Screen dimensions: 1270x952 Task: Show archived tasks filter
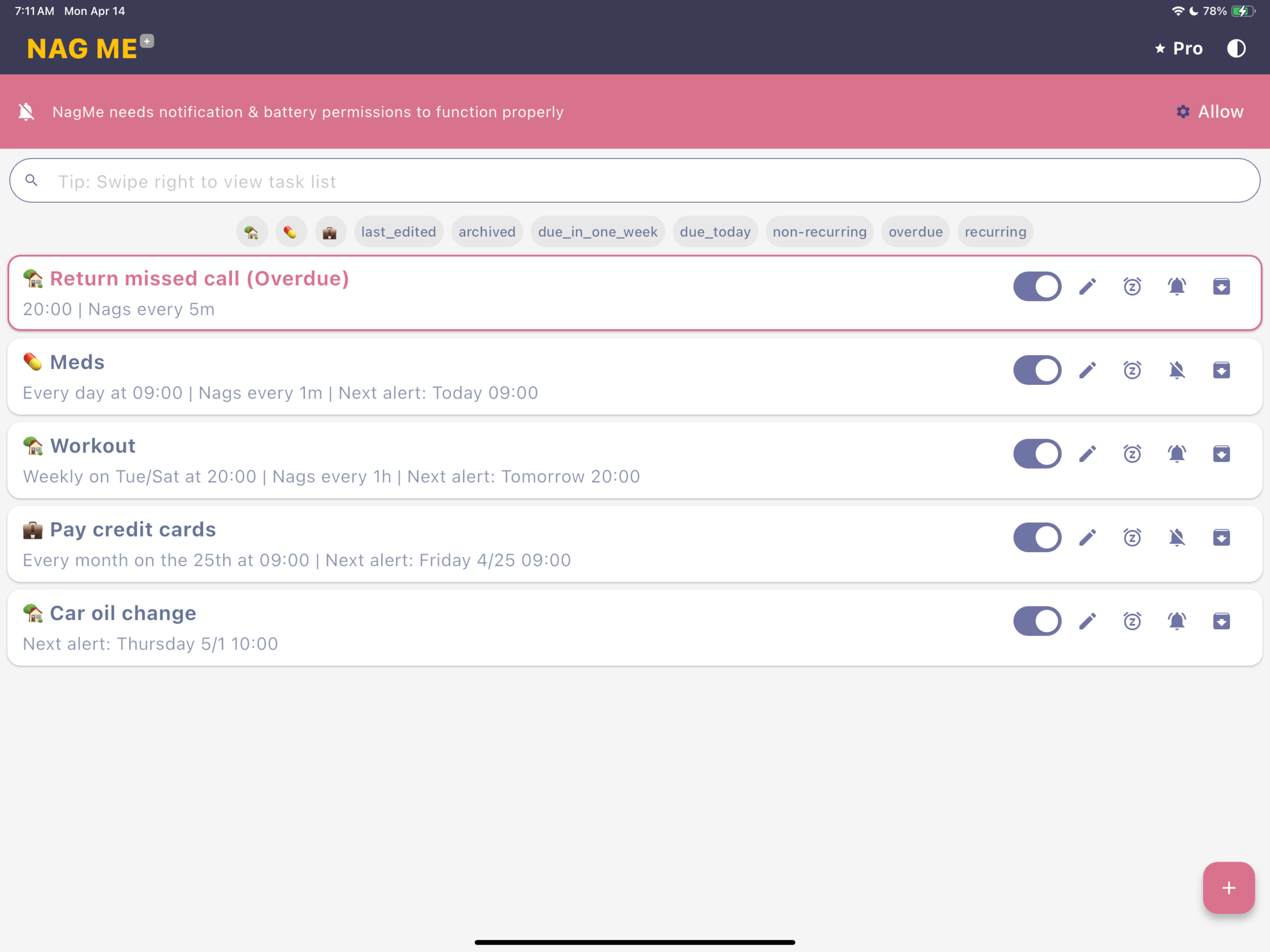(x=487, y=232)
